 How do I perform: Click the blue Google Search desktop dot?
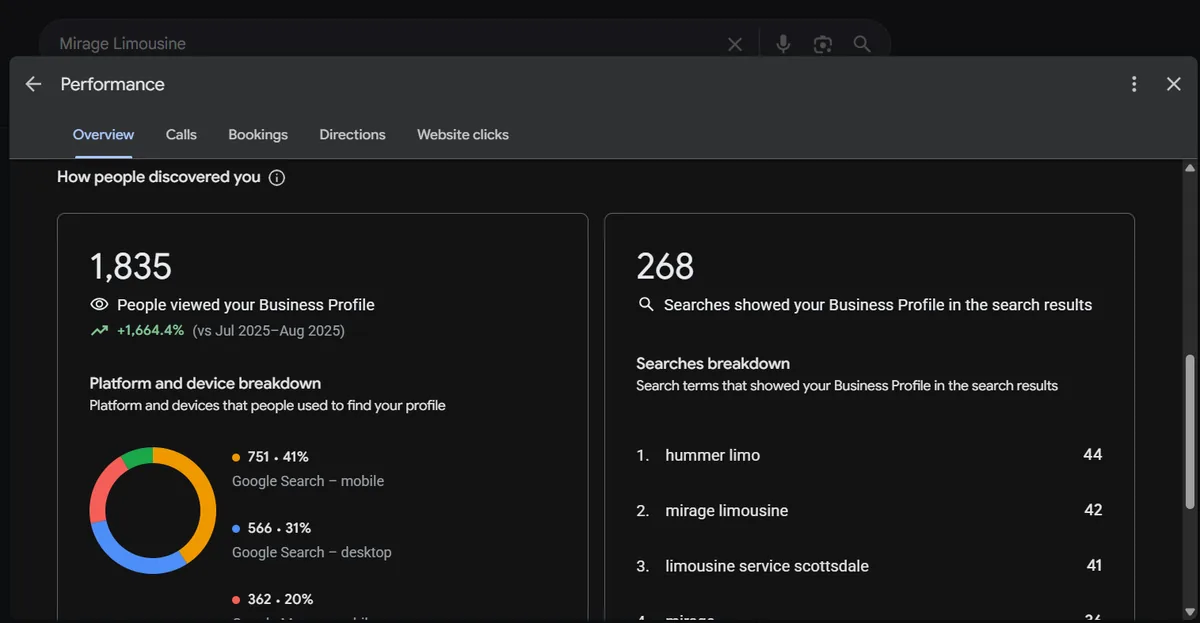[236, 528]
